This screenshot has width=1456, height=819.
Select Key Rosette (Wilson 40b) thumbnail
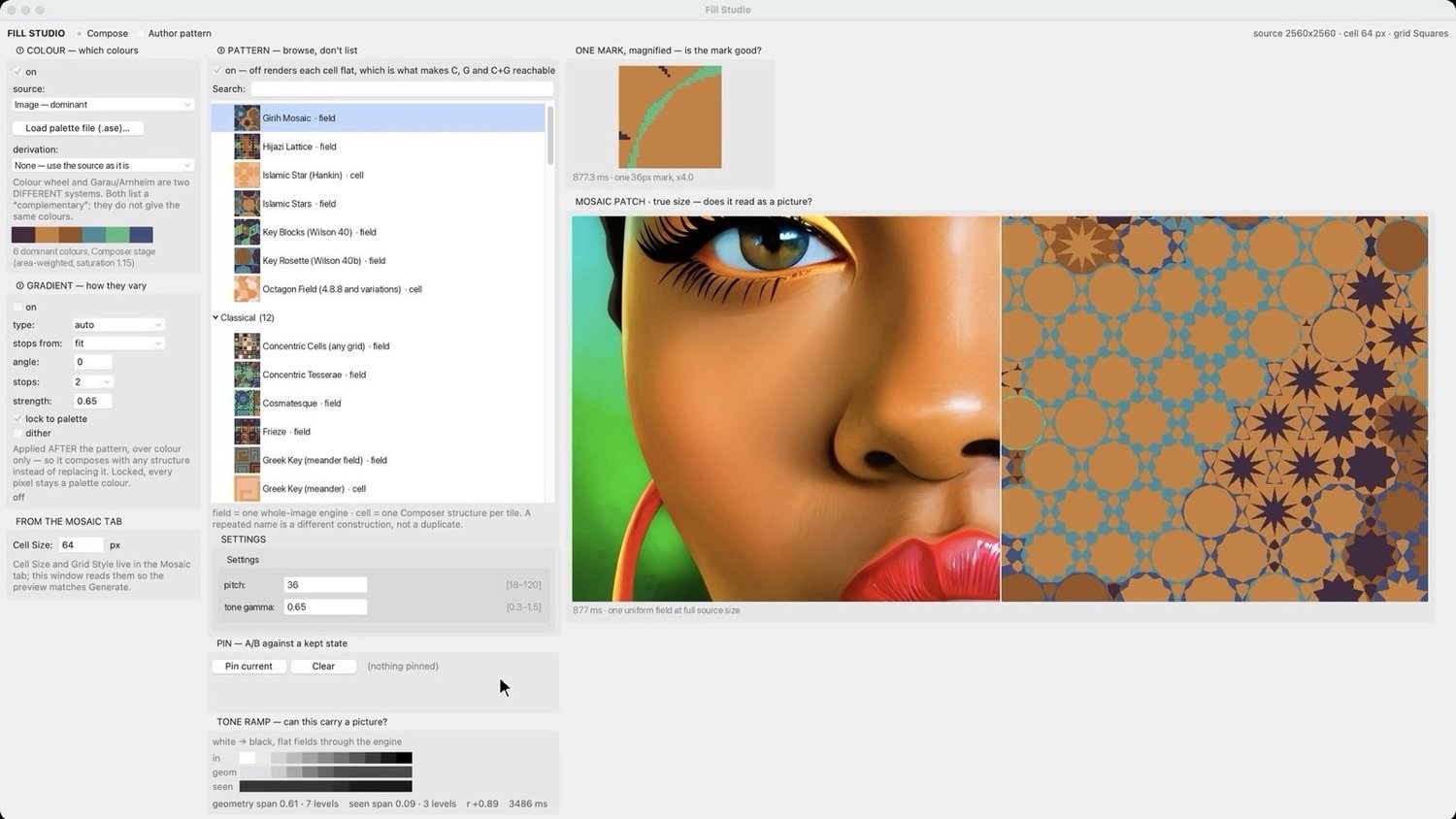[x=247, y=260]
